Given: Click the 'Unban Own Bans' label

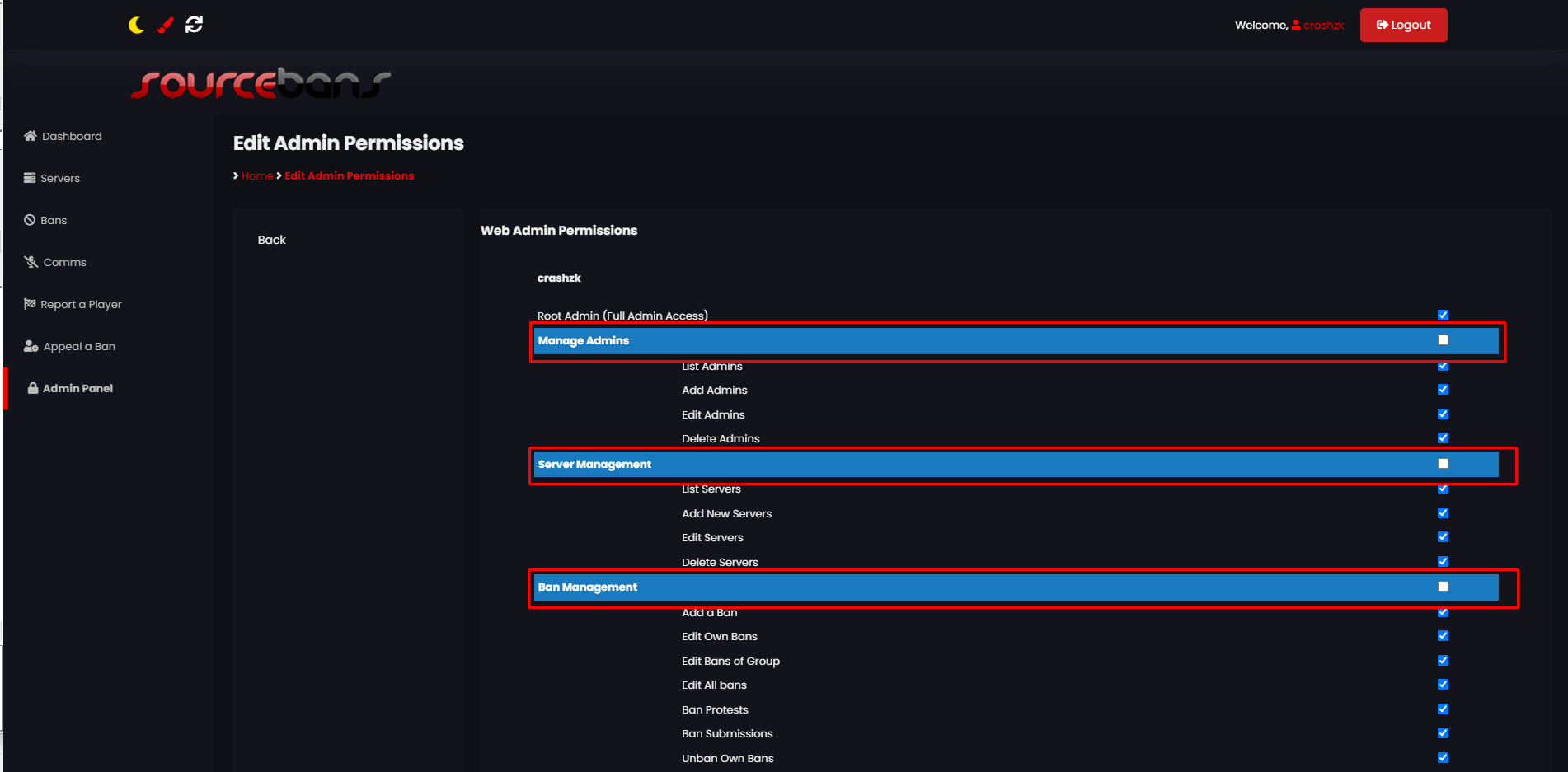Looking at the screenshot, I should click(727, 758).
